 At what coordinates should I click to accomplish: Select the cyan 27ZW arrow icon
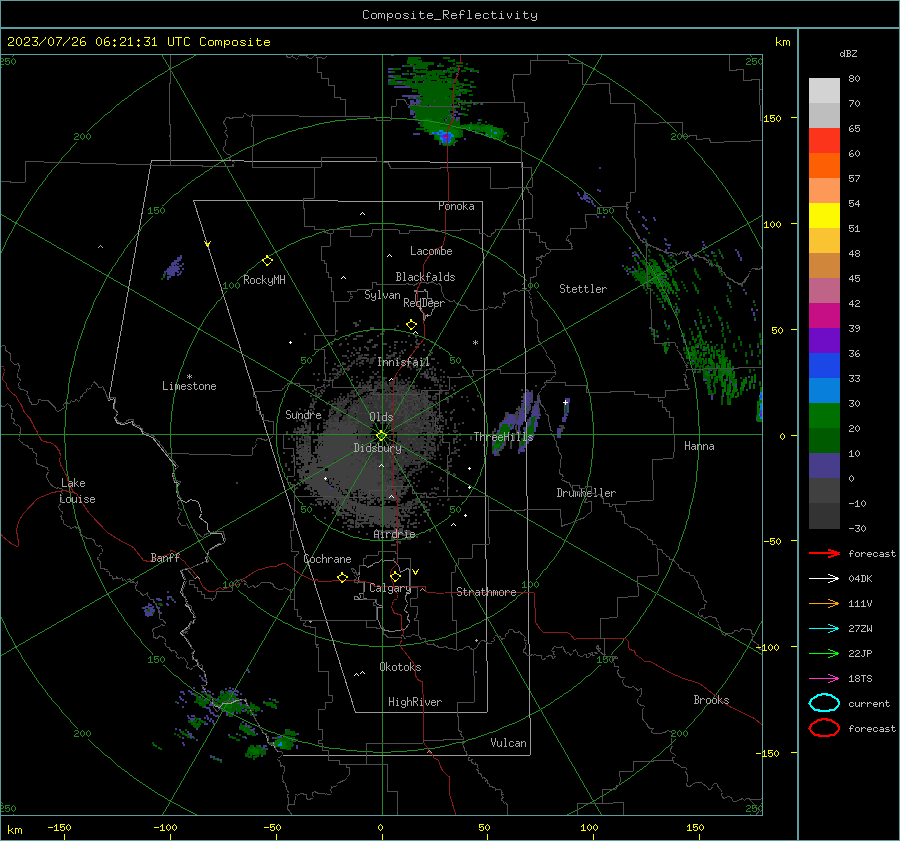click(824, 629)
